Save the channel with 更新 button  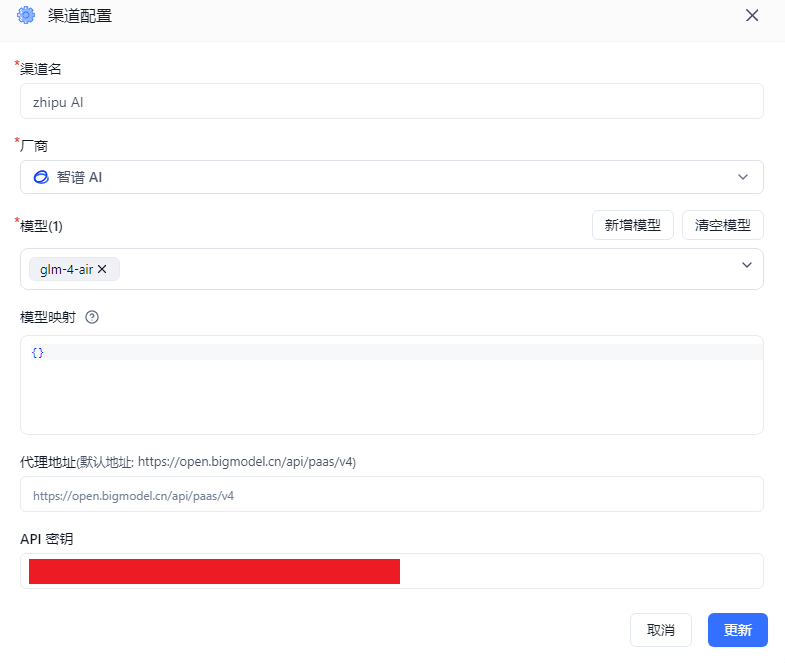tap(737, 630)
